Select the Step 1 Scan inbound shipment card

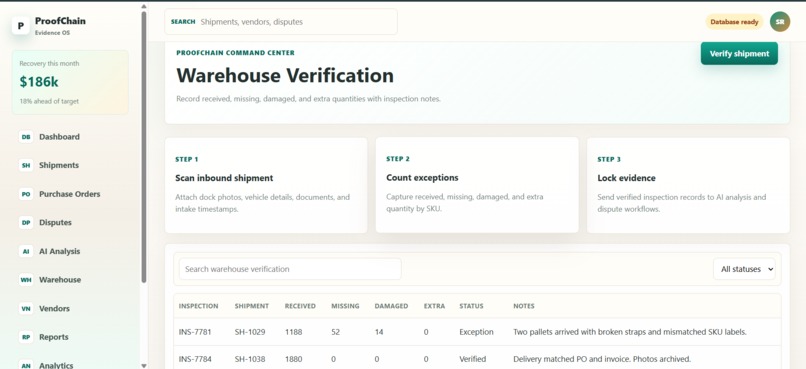266,185
